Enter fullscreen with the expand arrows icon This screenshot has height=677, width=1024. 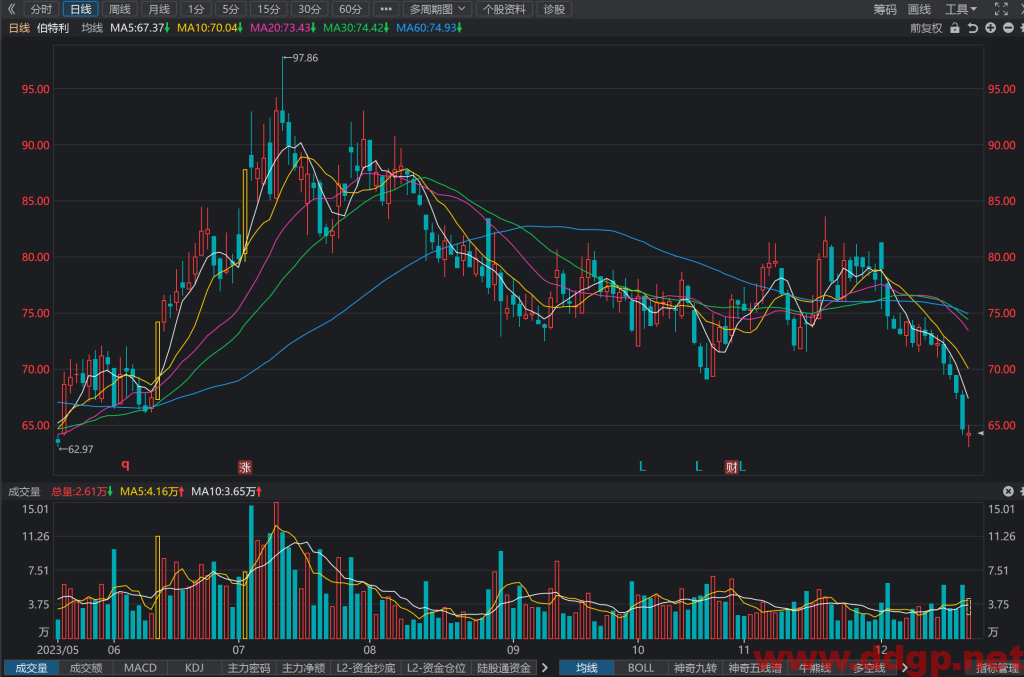pyautogui.click(x=1001, y=9)
